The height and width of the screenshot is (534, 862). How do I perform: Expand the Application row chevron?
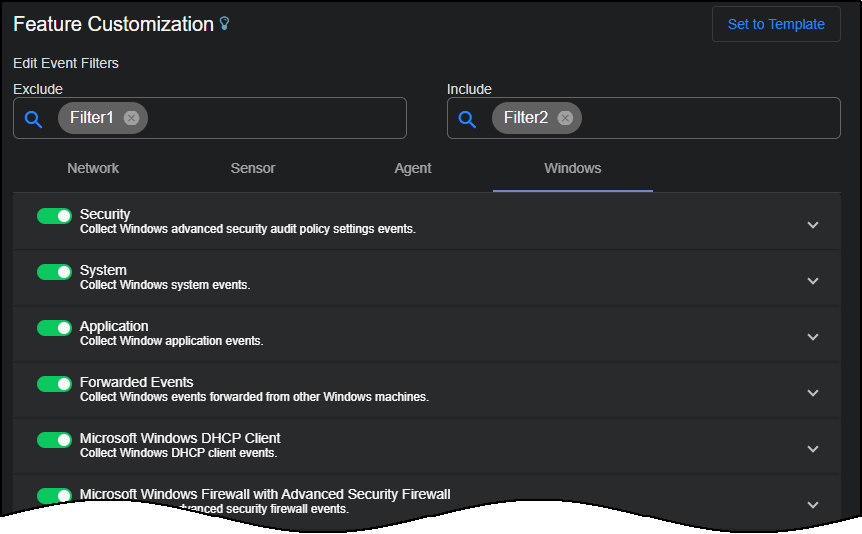813,337
